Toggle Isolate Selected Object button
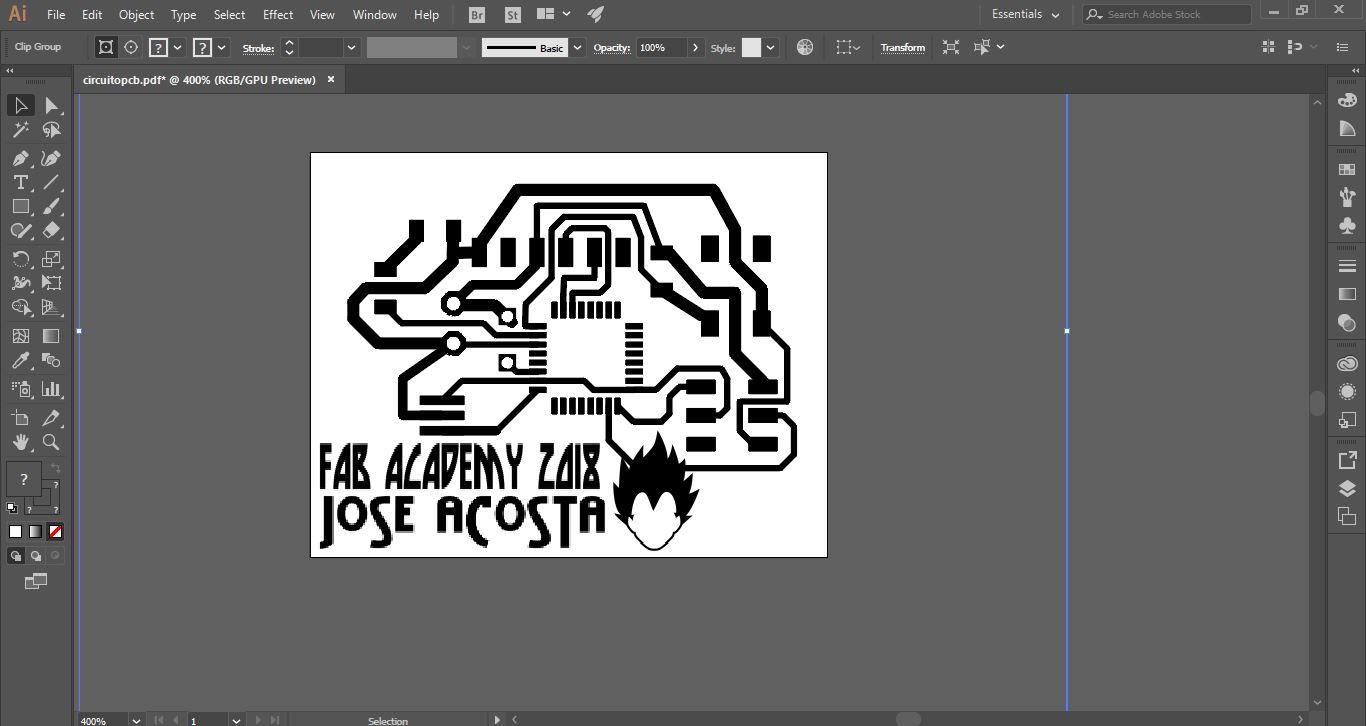The width and height of the screenshot is (1366, 726). (x=951, y=48)
